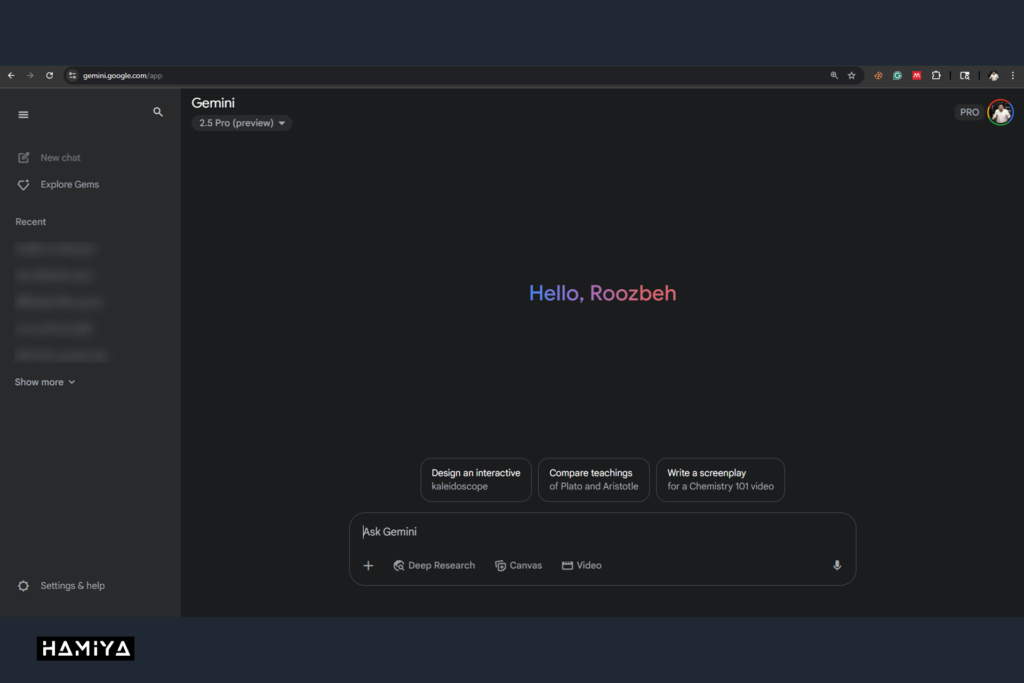
Task: Open the Chrome profile avatar
Action: (x=993, y=76)
